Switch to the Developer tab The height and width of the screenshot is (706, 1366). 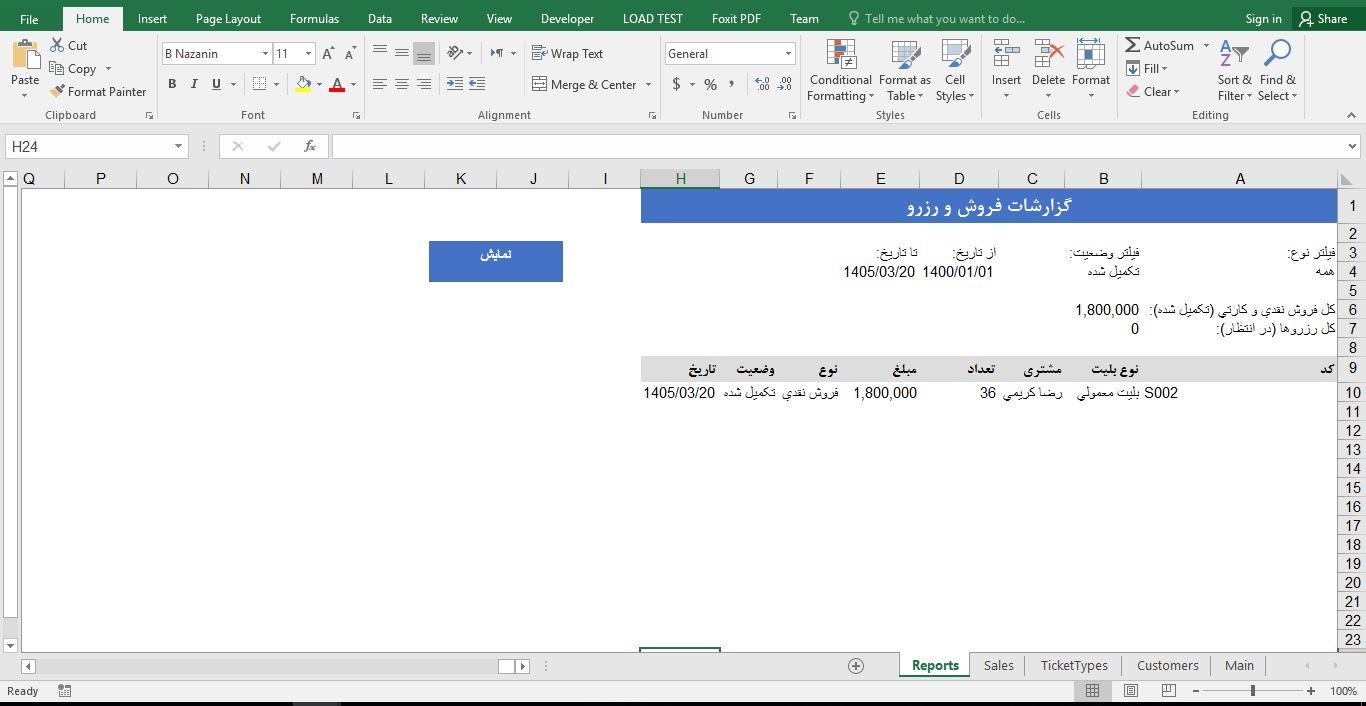tap(567, 19)
